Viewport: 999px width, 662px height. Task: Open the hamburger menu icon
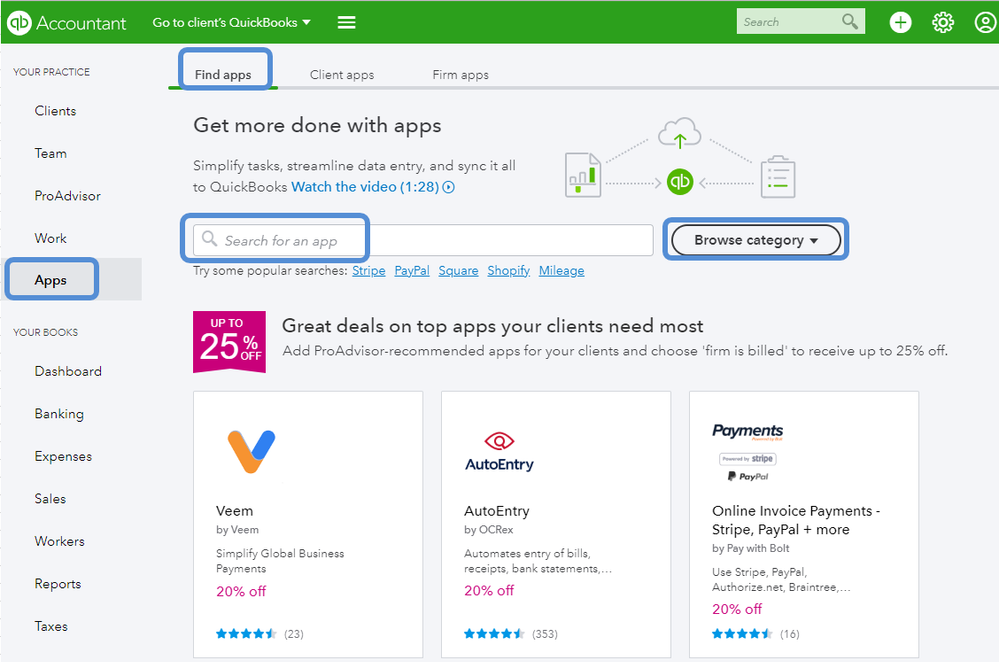347,23
